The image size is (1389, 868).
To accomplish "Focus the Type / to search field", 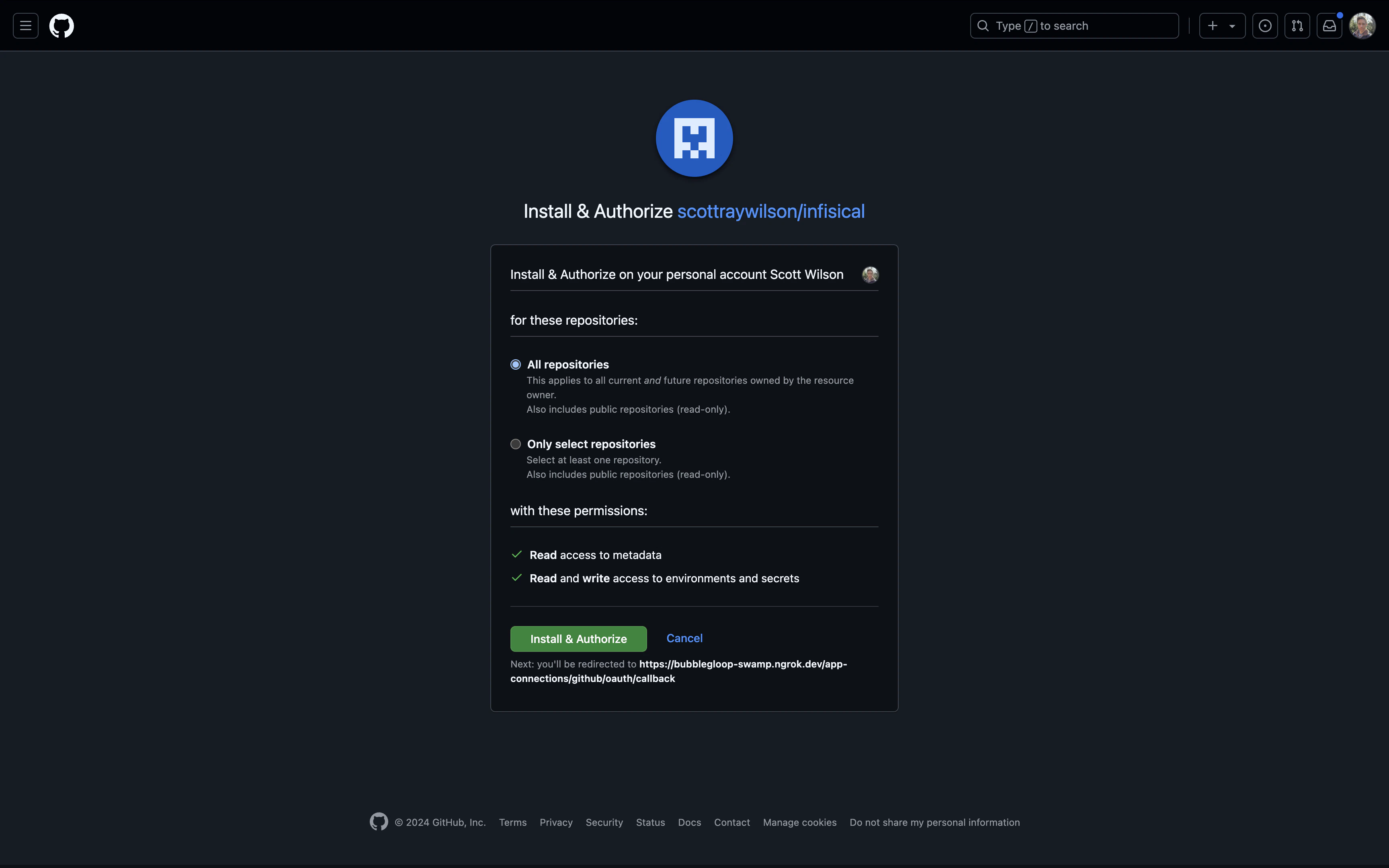I will (x=1074, y=26).
